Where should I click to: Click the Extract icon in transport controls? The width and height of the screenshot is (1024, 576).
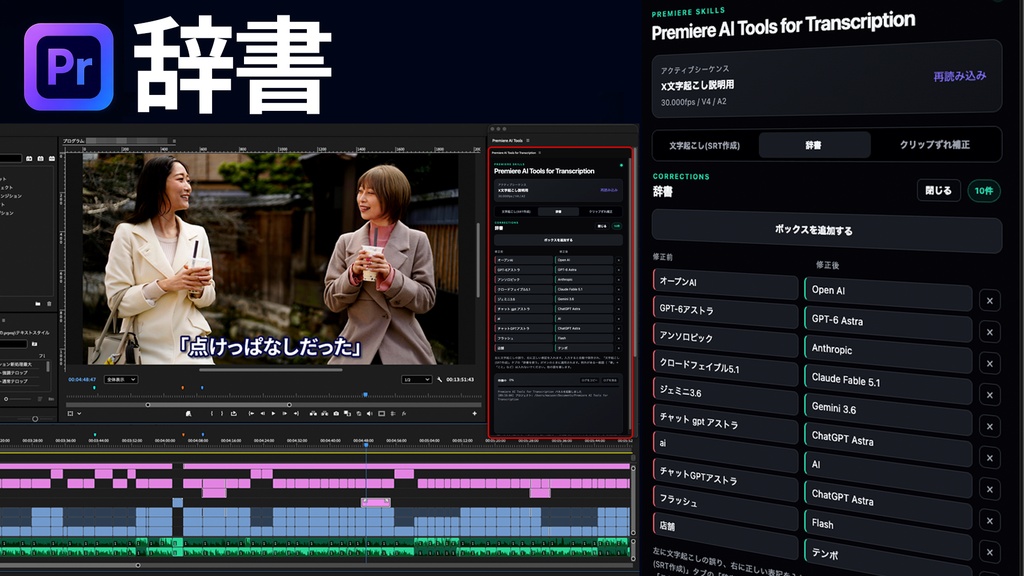pyautogui.click(x=325, y=413)
